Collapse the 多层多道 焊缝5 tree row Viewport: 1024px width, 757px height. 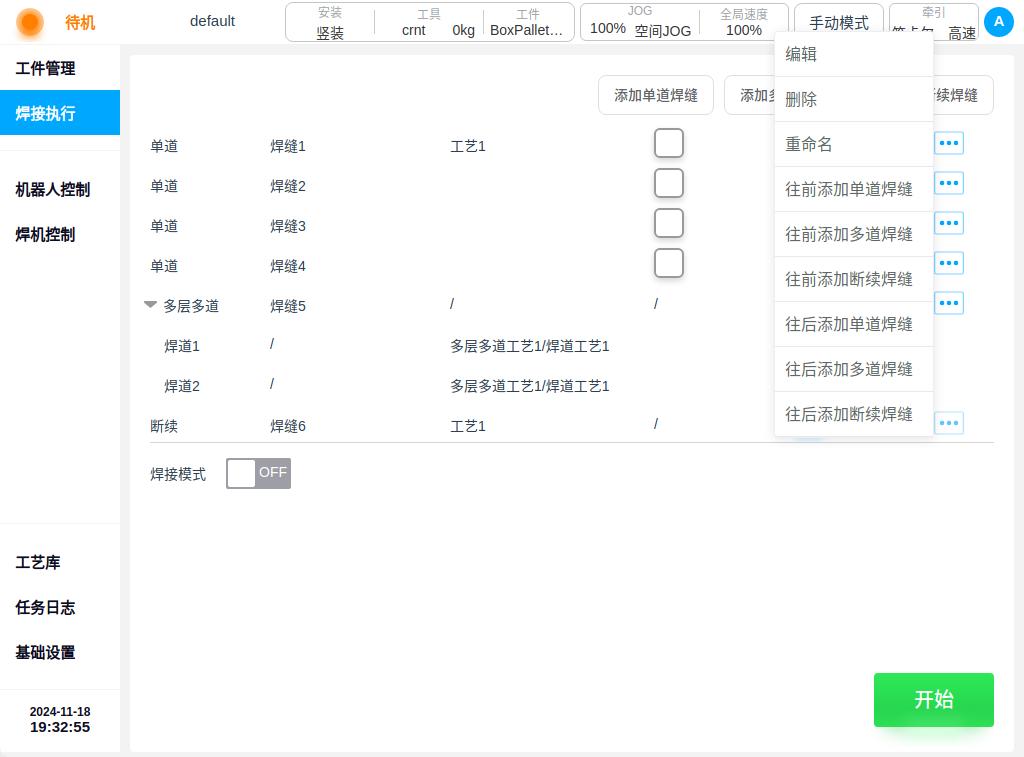coord(150,304)
